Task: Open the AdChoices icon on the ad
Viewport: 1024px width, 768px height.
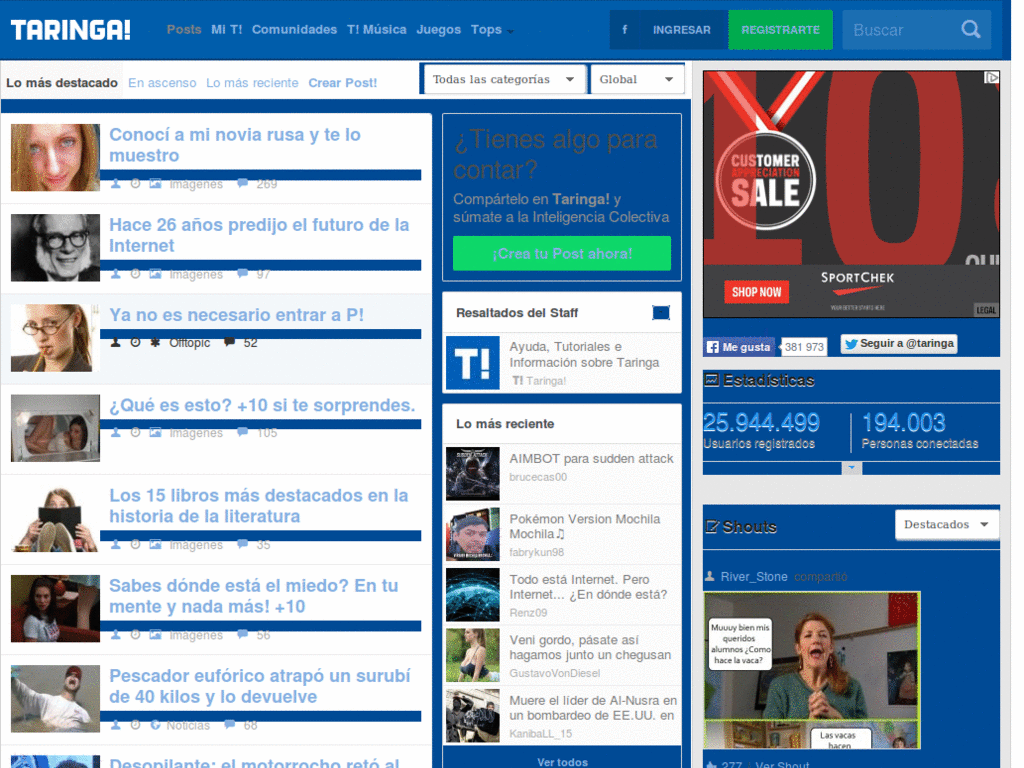Action: pos(991,78)
